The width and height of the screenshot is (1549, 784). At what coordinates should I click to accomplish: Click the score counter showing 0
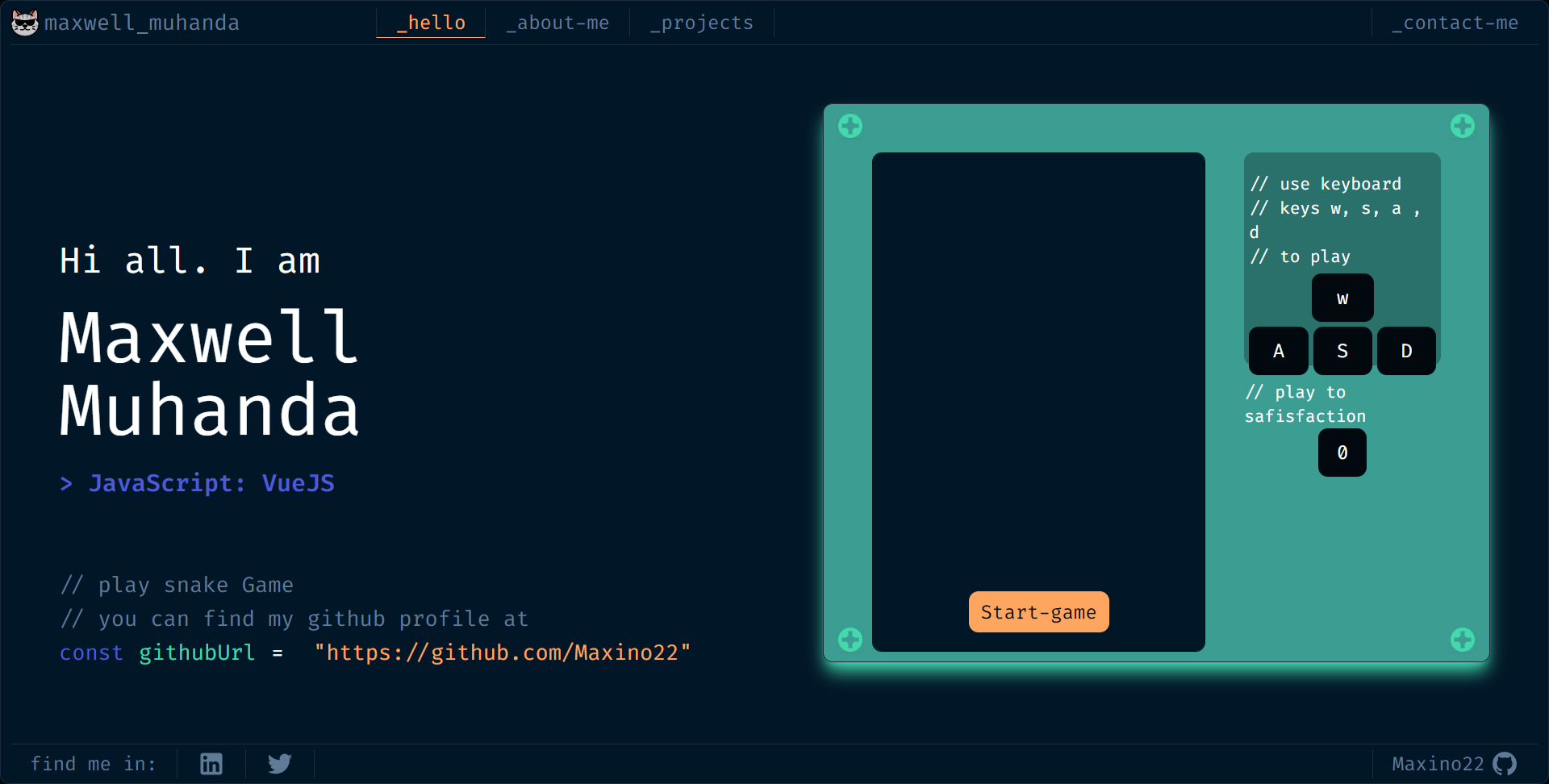pyautogui.click(x=1342, y=452)
